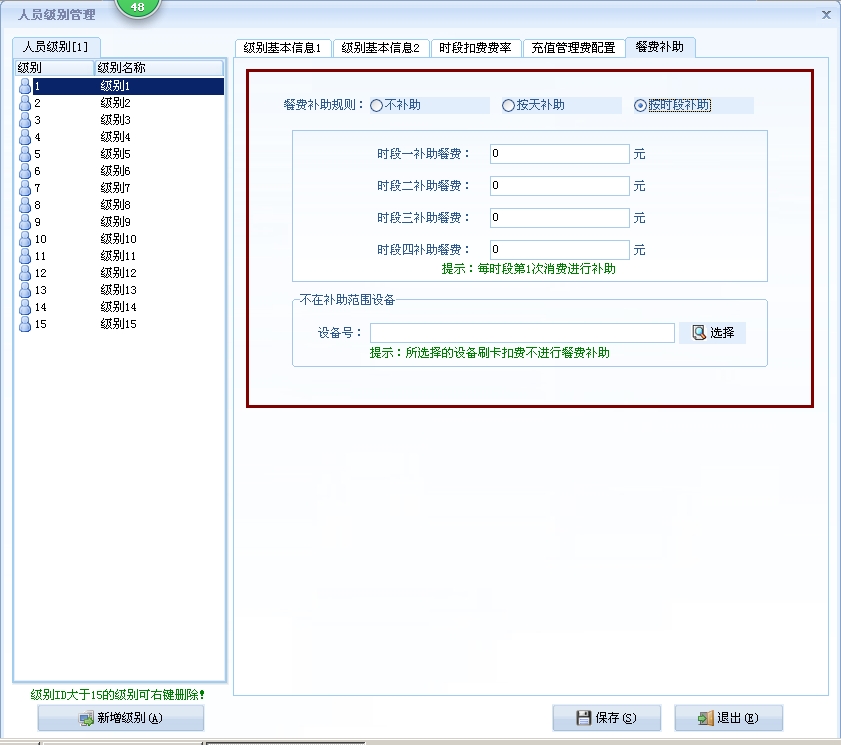Click the 时段一补助餐费 input field
Viewport: 841px width, 745px height.
click(x=559, y=154)
